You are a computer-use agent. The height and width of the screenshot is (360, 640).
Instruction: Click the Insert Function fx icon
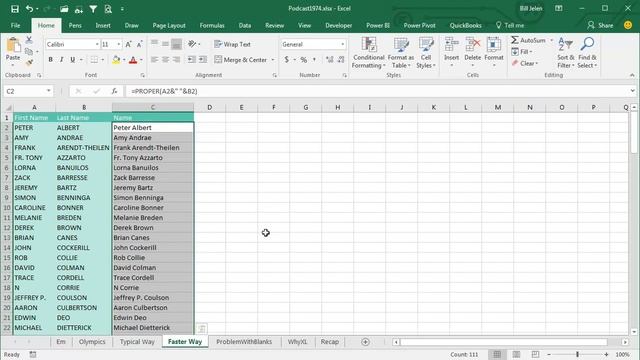click(115, 91)
